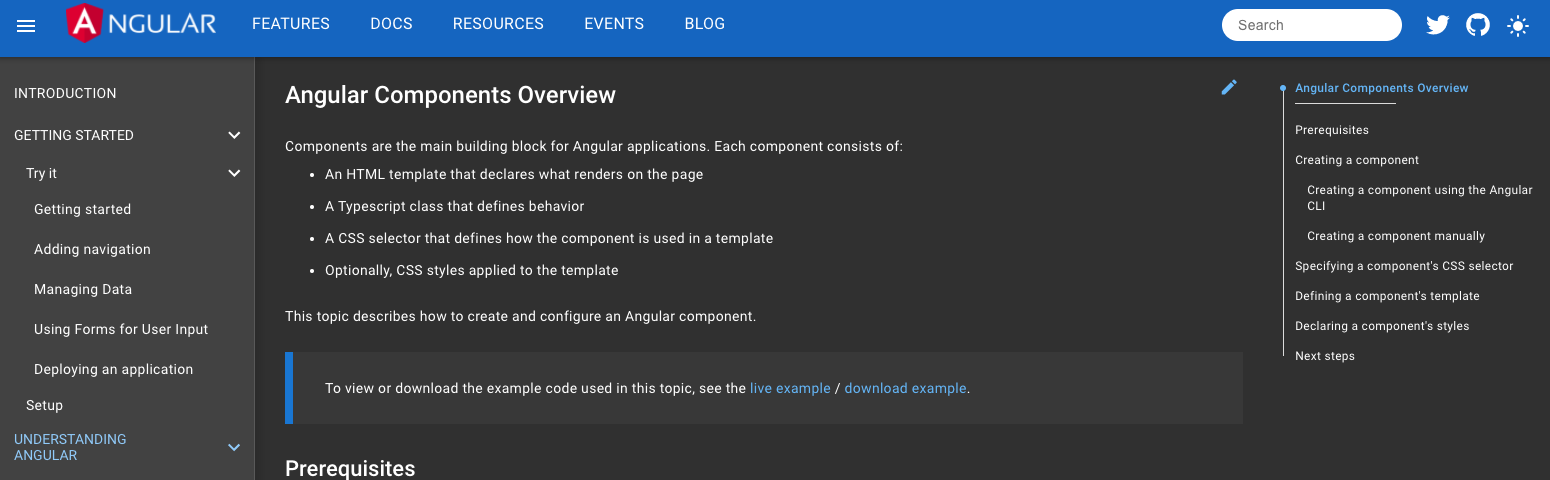Image resolution: width=1550 pixels, height=480 pixels.
Task: Open the Features menu
Action: click(x=291, y=24)
